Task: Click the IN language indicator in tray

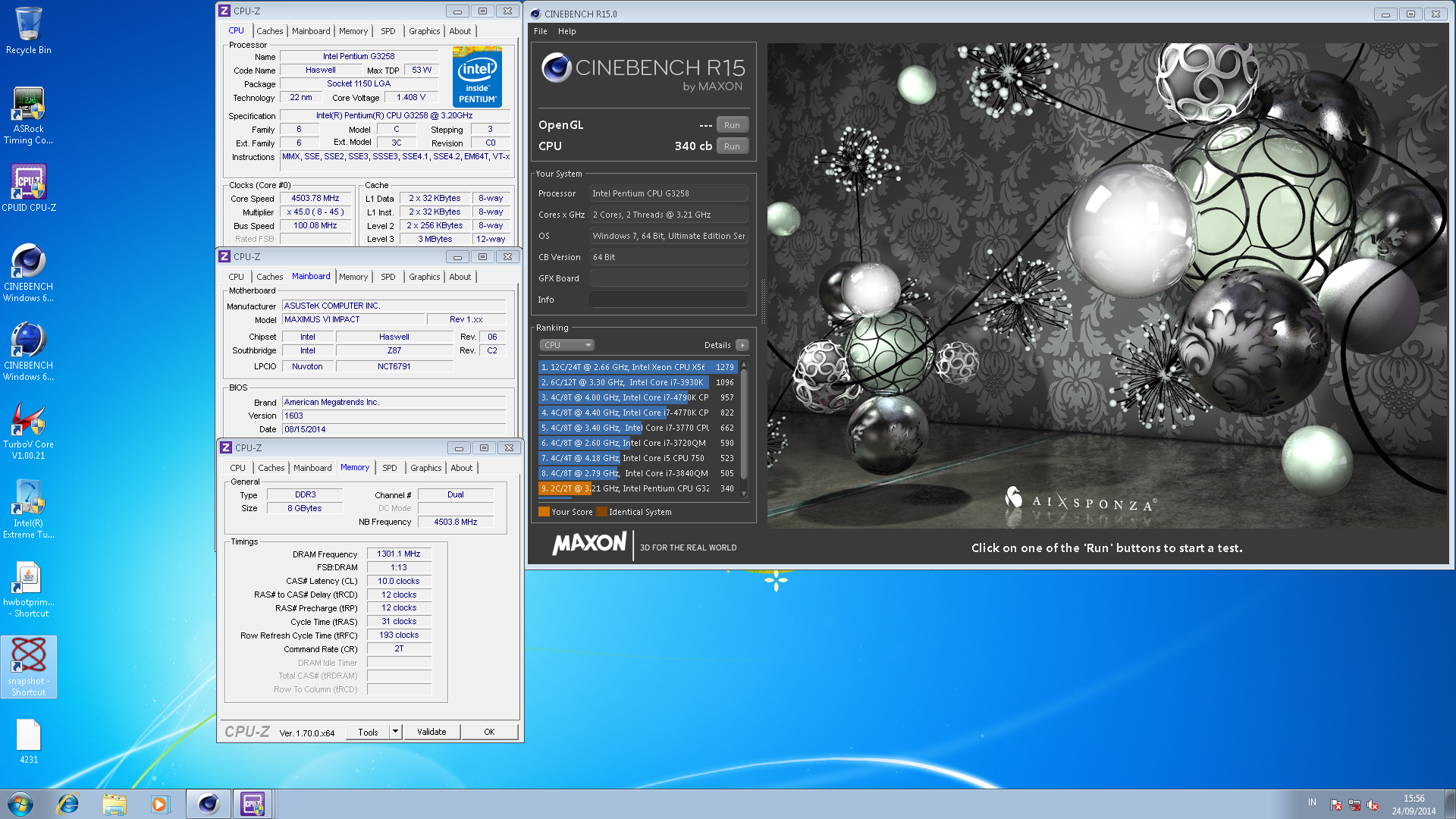Action: [1312, 802]
